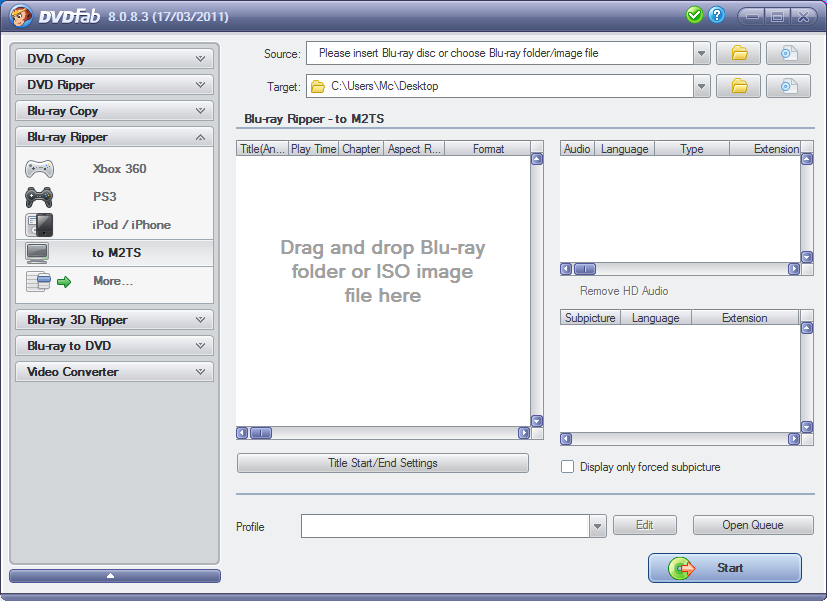This screenshot has width=827, height=601.
Task: Click the Source path field
Action: tap(499, 53)
